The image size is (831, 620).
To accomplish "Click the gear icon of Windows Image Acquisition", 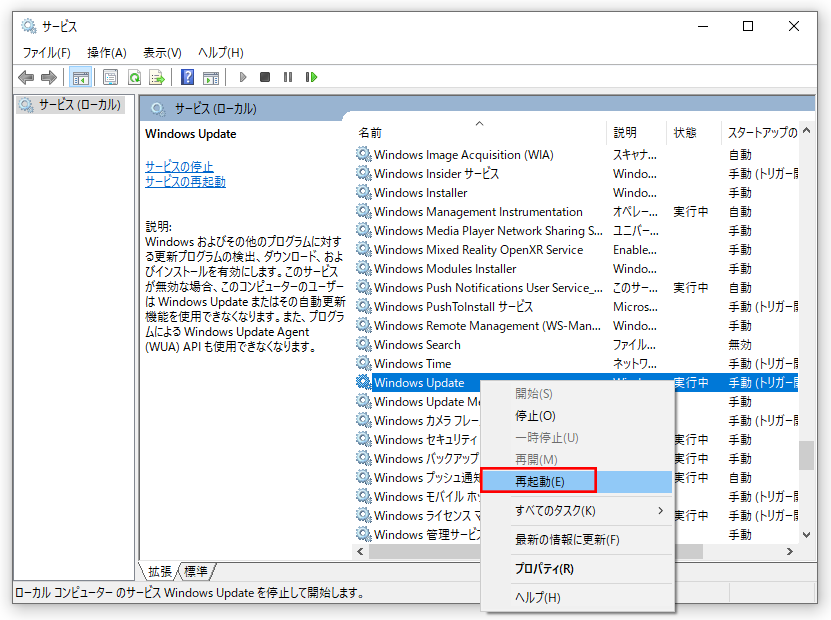I will (364, 155).
